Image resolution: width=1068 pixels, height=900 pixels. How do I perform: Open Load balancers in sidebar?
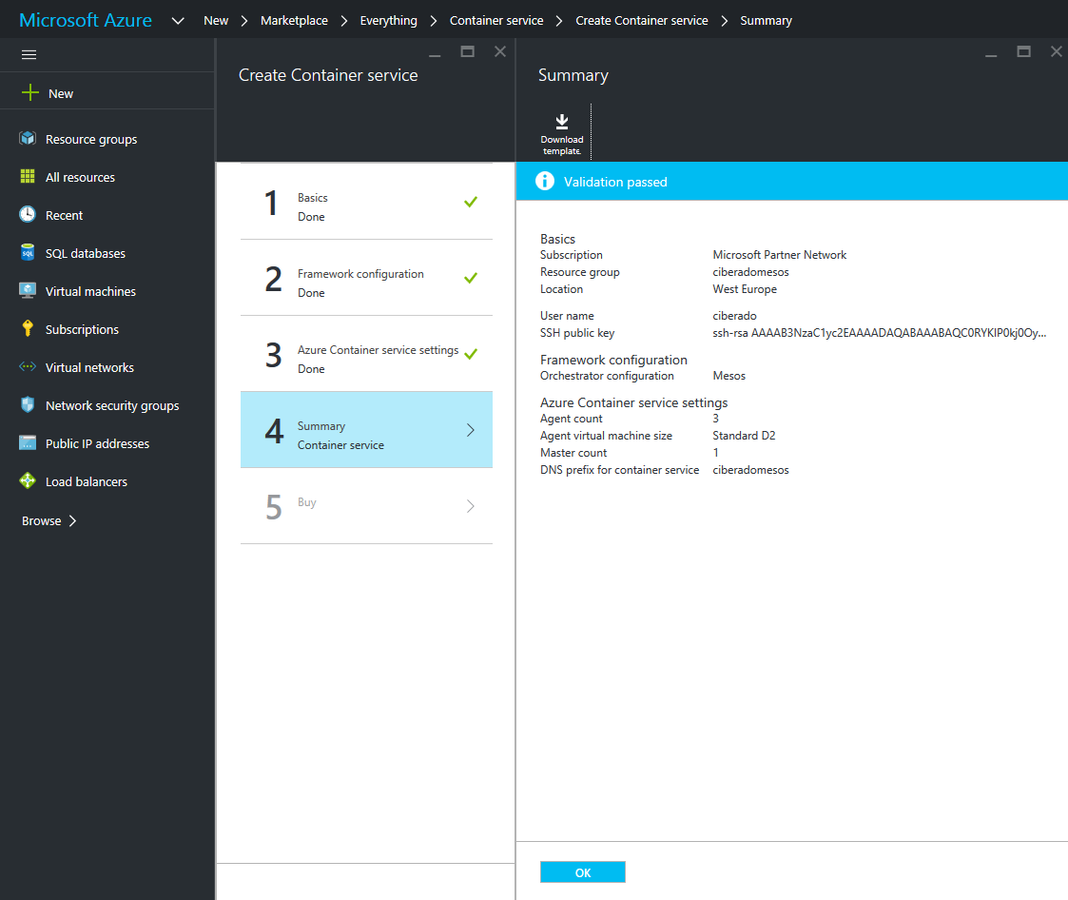click(x=87, y=482)
